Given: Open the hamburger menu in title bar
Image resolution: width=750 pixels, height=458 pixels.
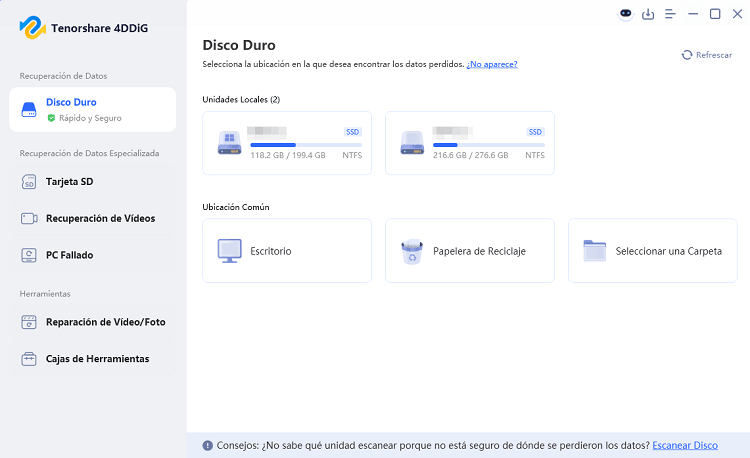Looking at the screenshot, I should tap(670, 14).
